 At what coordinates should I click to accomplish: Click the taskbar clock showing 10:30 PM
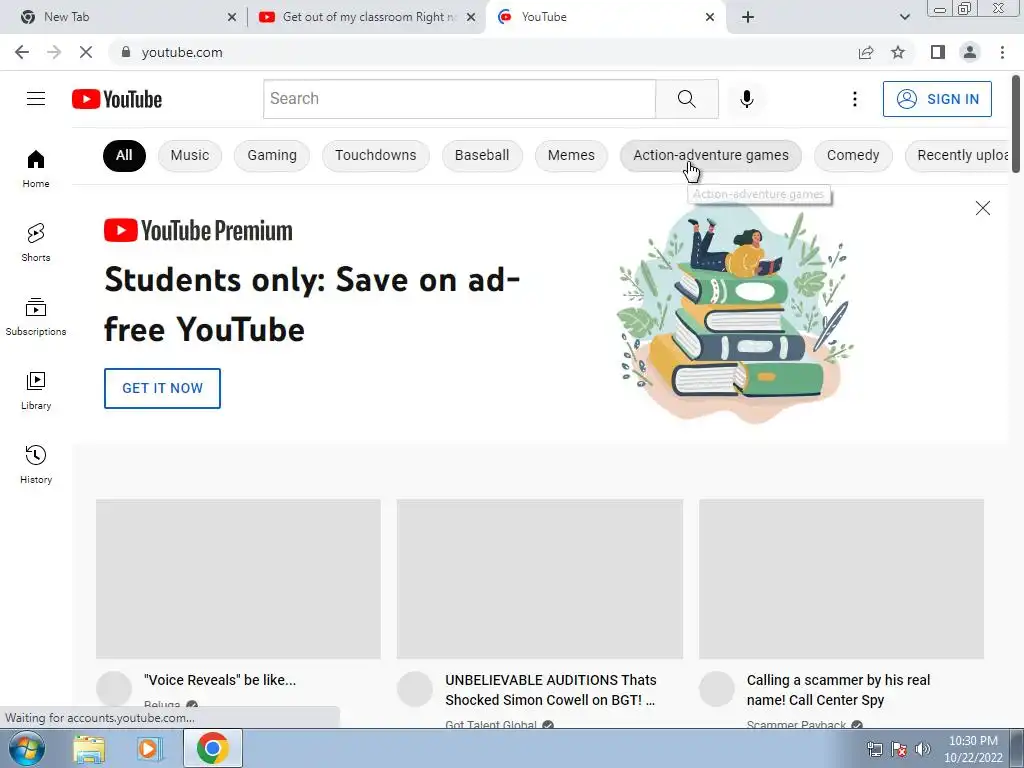click(973, 749)
